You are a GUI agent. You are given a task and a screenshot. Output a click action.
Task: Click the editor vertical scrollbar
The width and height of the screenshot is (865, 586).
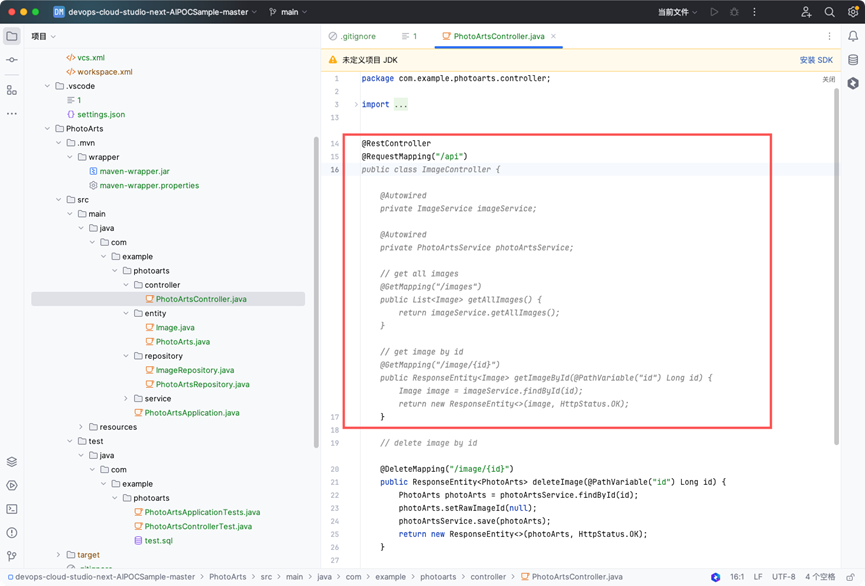[836, 266]
